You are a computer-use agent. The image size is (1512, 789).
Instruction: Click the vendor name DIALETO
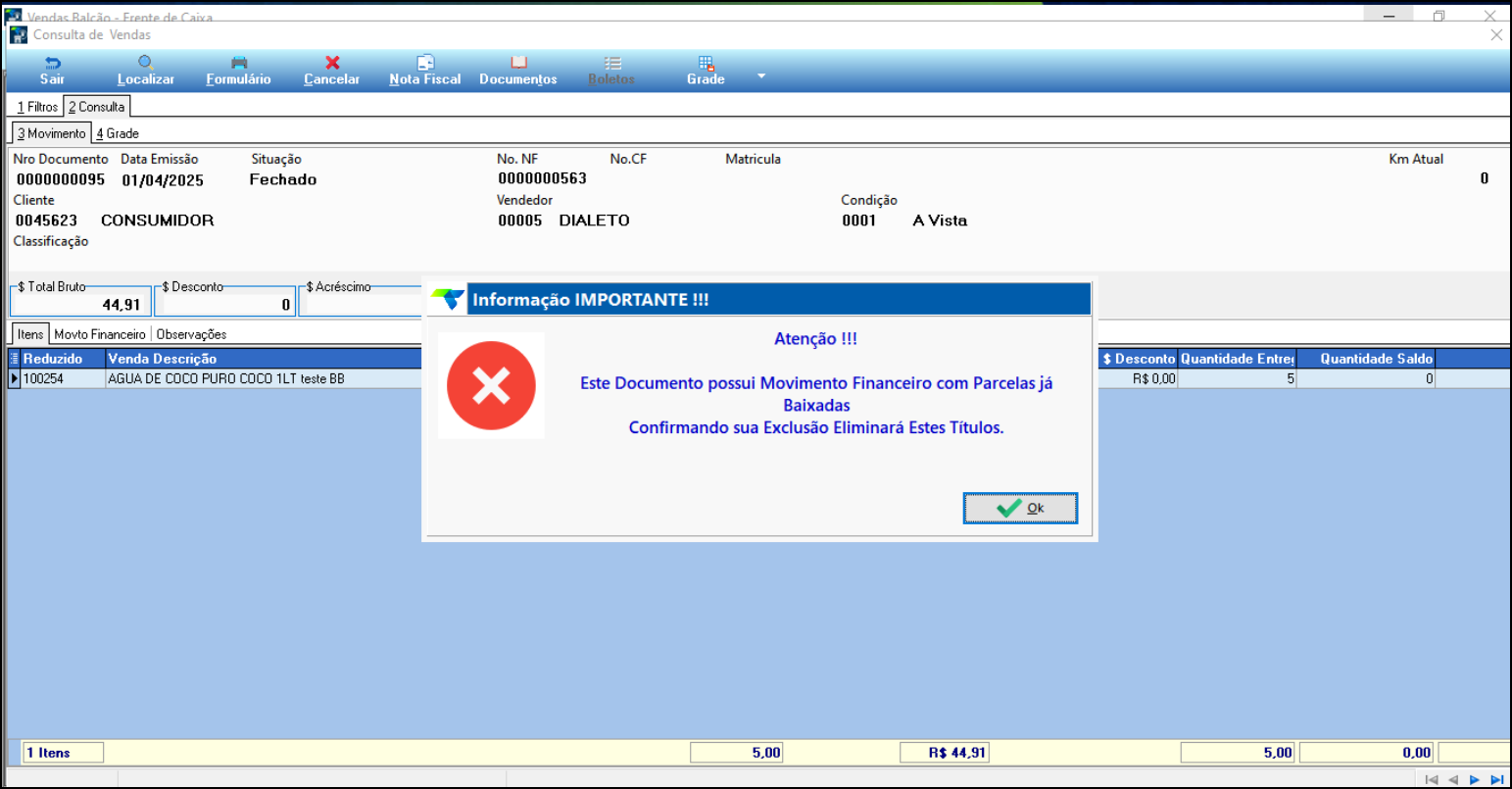pos(595,221)
